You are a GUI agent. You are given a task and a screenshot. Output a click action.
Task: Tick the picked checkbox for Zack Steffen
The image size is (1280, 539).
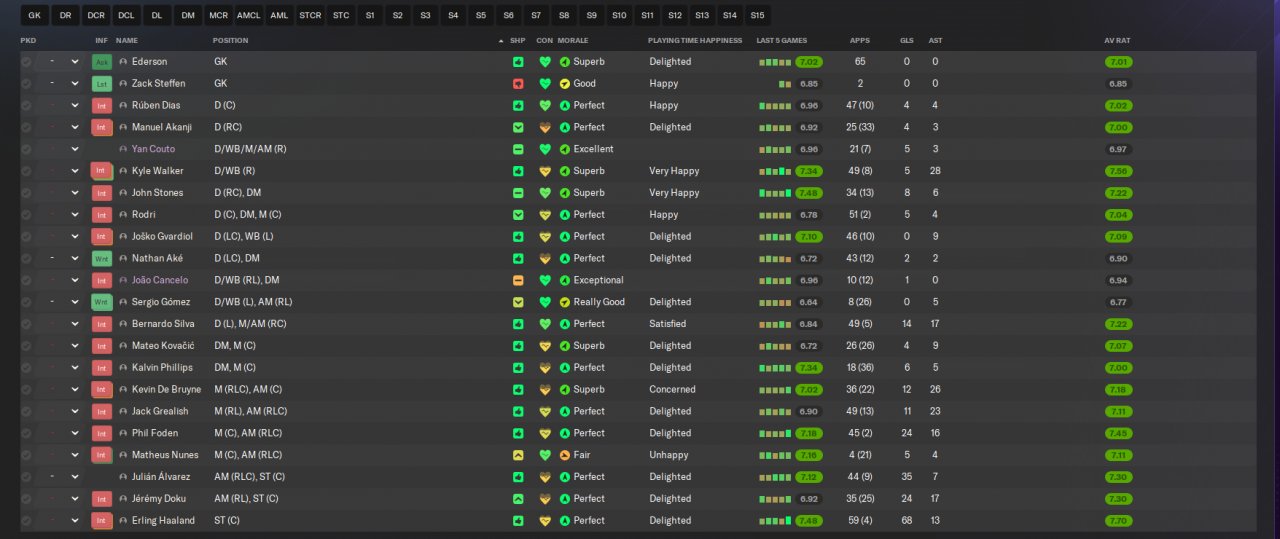coord(26,84)
